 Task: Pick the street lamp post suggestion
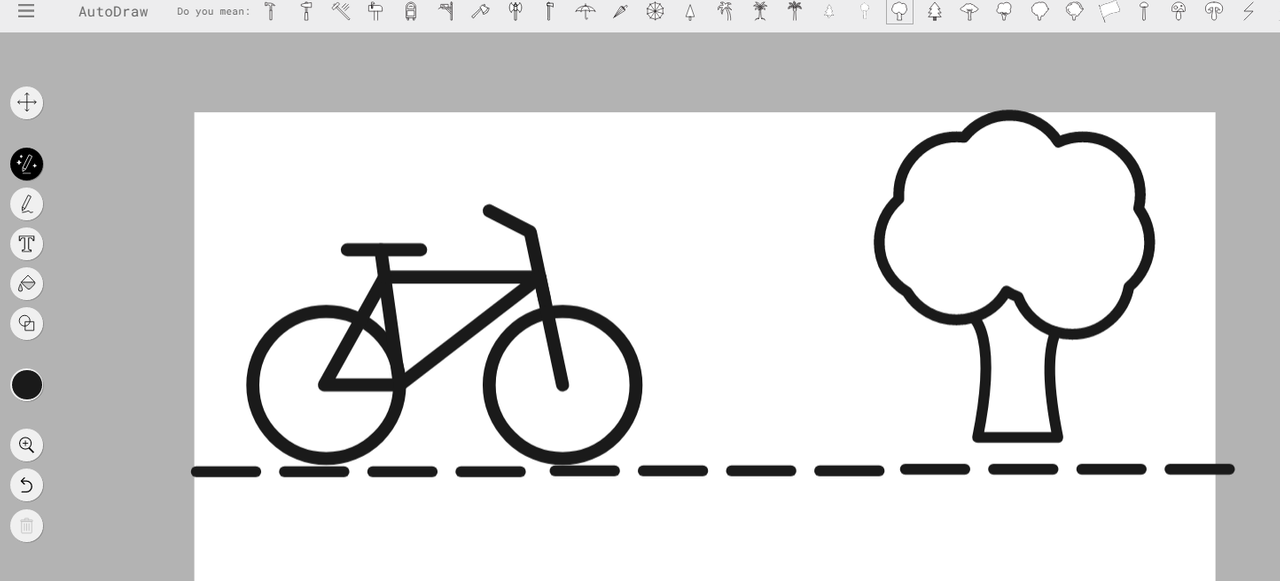click(446, 11)
